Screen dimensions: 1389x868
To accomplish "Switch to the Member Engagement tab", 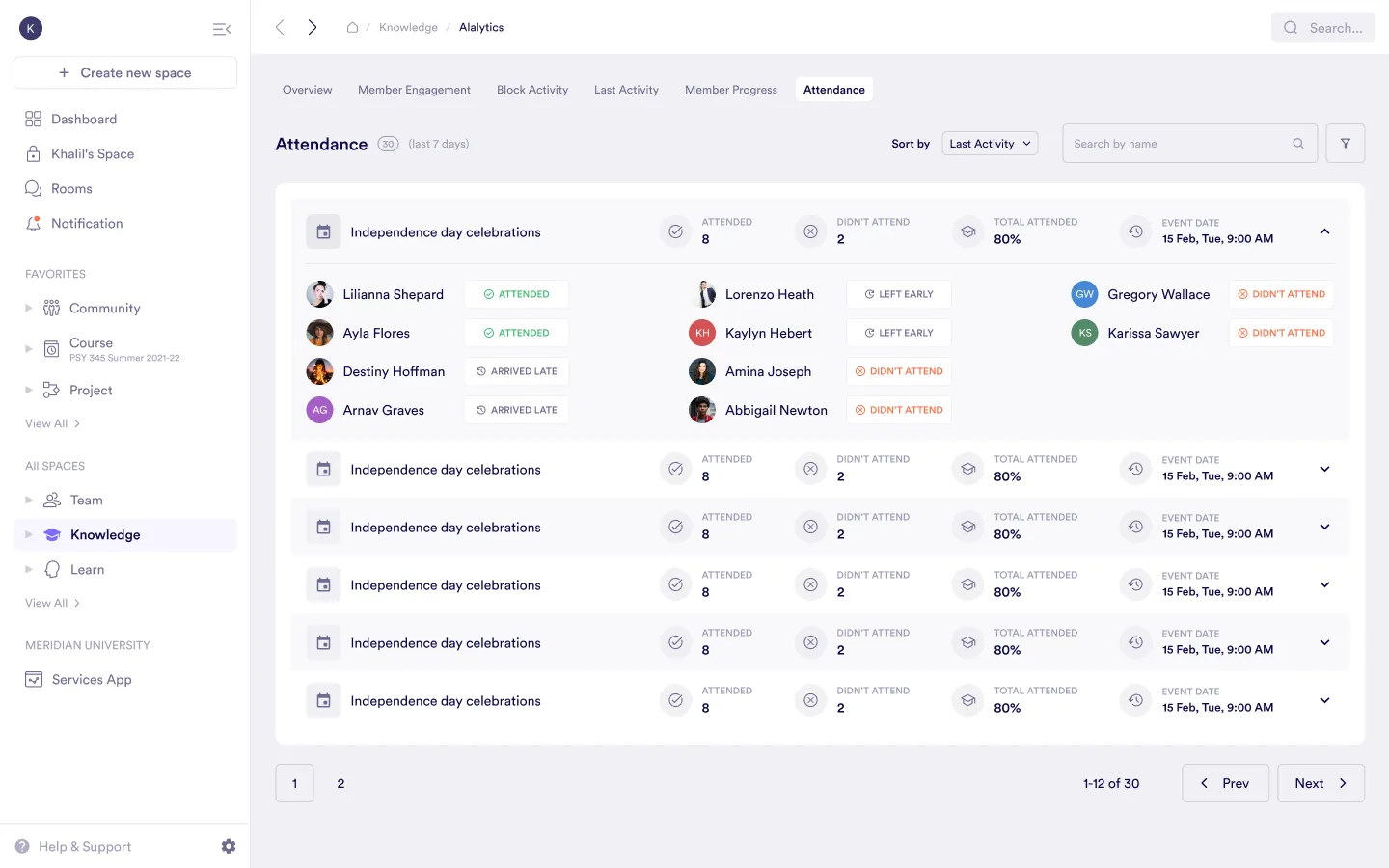I will [x=414, y=89].
